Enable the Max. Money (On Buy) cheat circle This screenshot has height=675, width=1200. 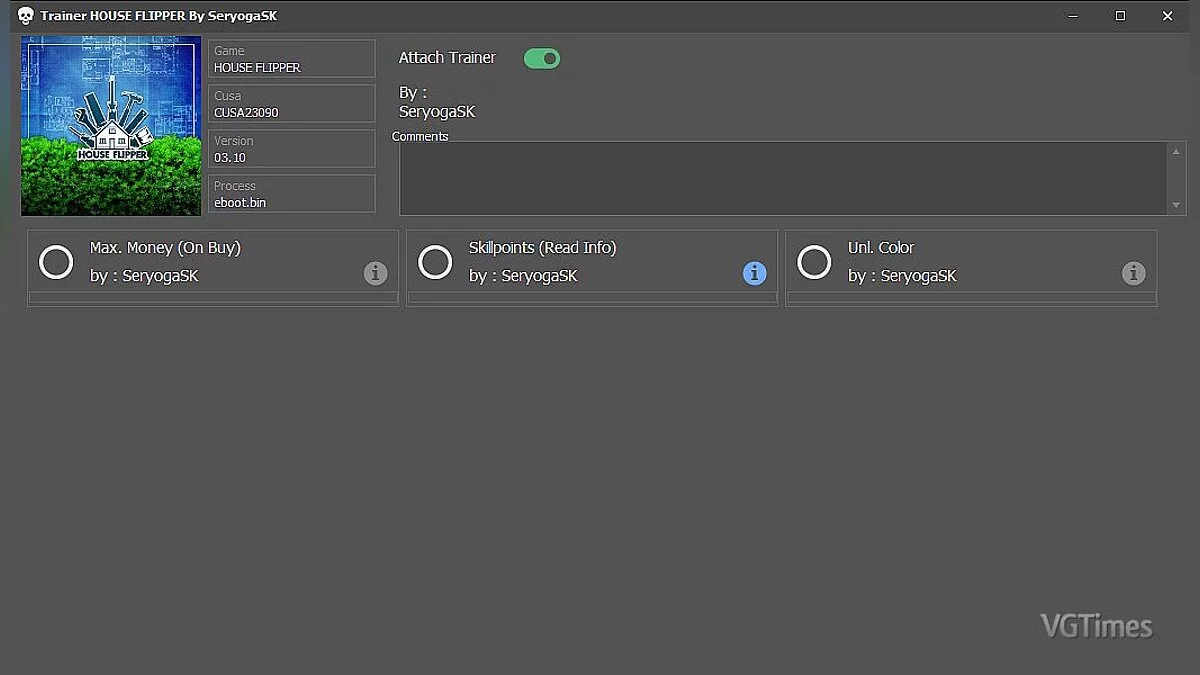pyautogui.click(x=56, y=262)
